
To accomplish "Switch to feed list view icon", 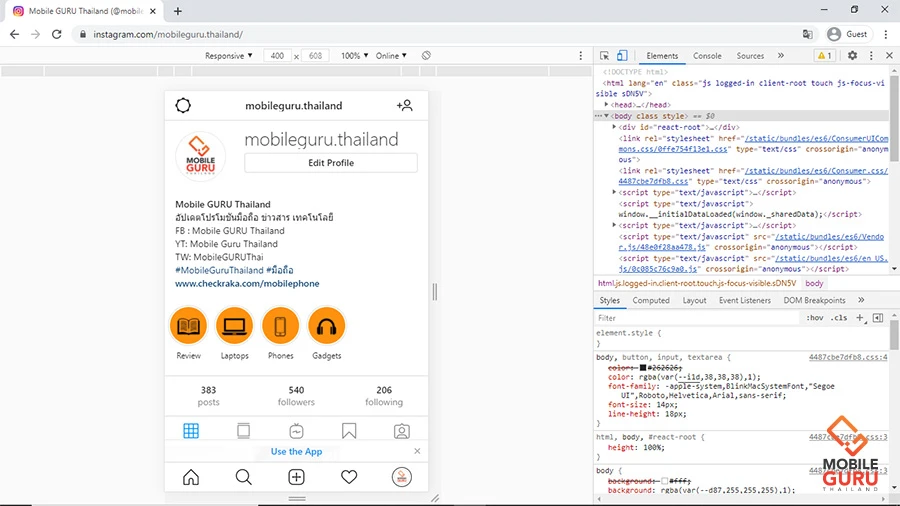I will 243,431.
